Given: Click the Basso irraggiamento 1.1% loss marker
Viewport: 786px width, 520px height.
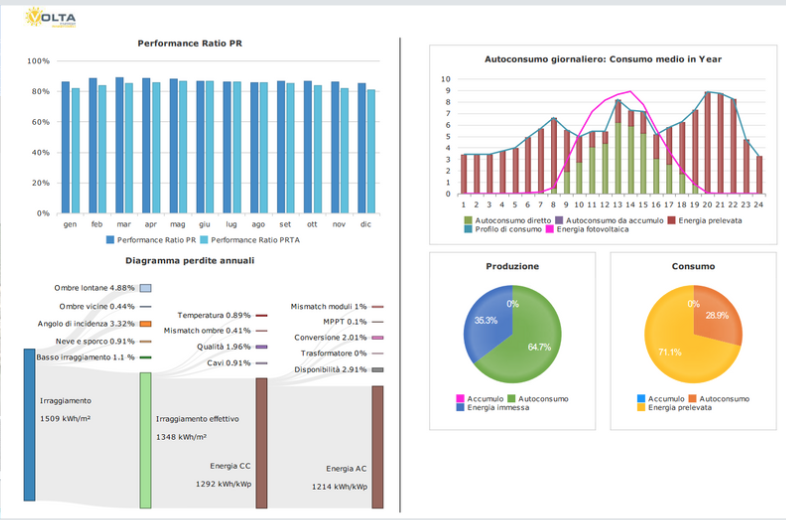Looking at the screenshot, I should pos(145,358).
